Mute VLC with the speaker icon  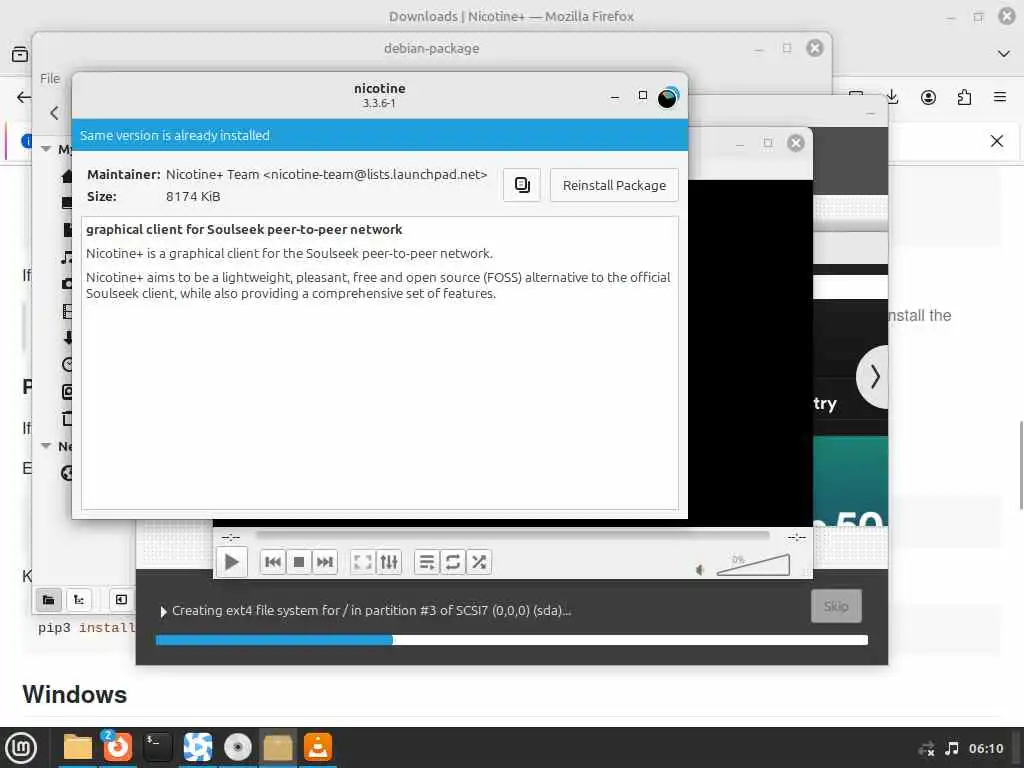(x=699, y=569)
